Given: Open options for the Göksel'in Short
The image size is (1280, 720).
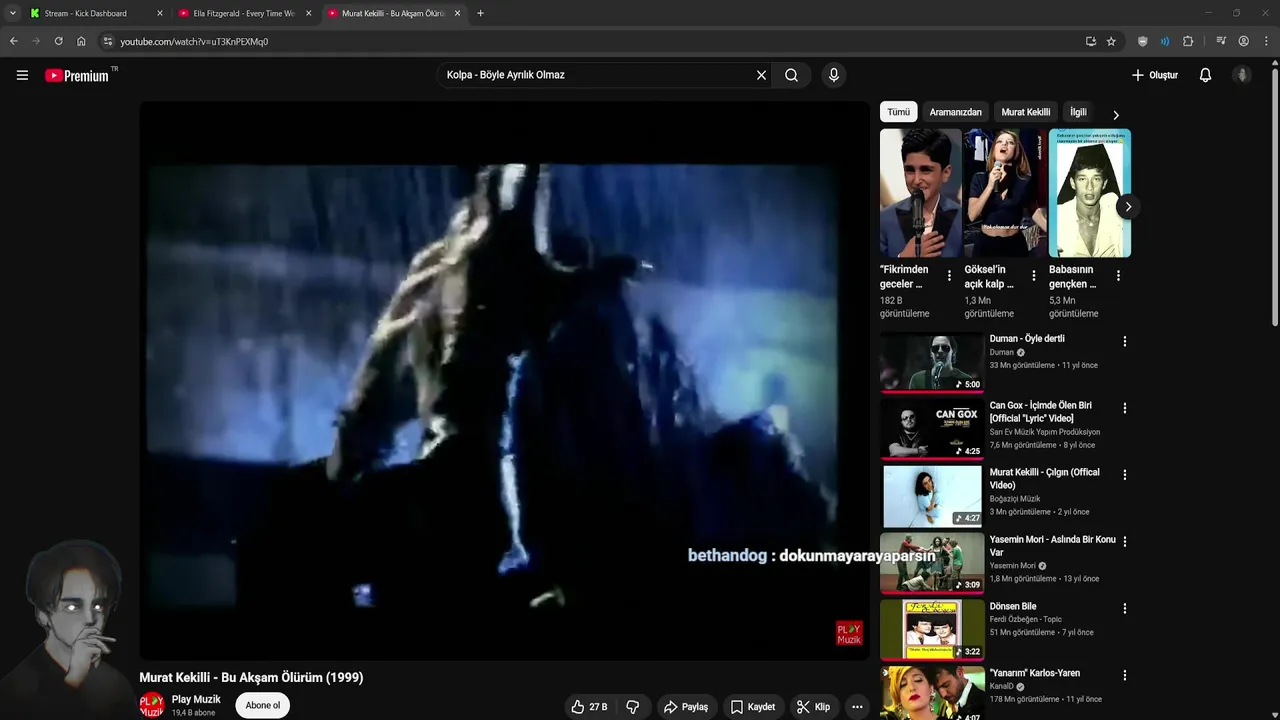Looking at the screenshot, I should [1033, 275].
